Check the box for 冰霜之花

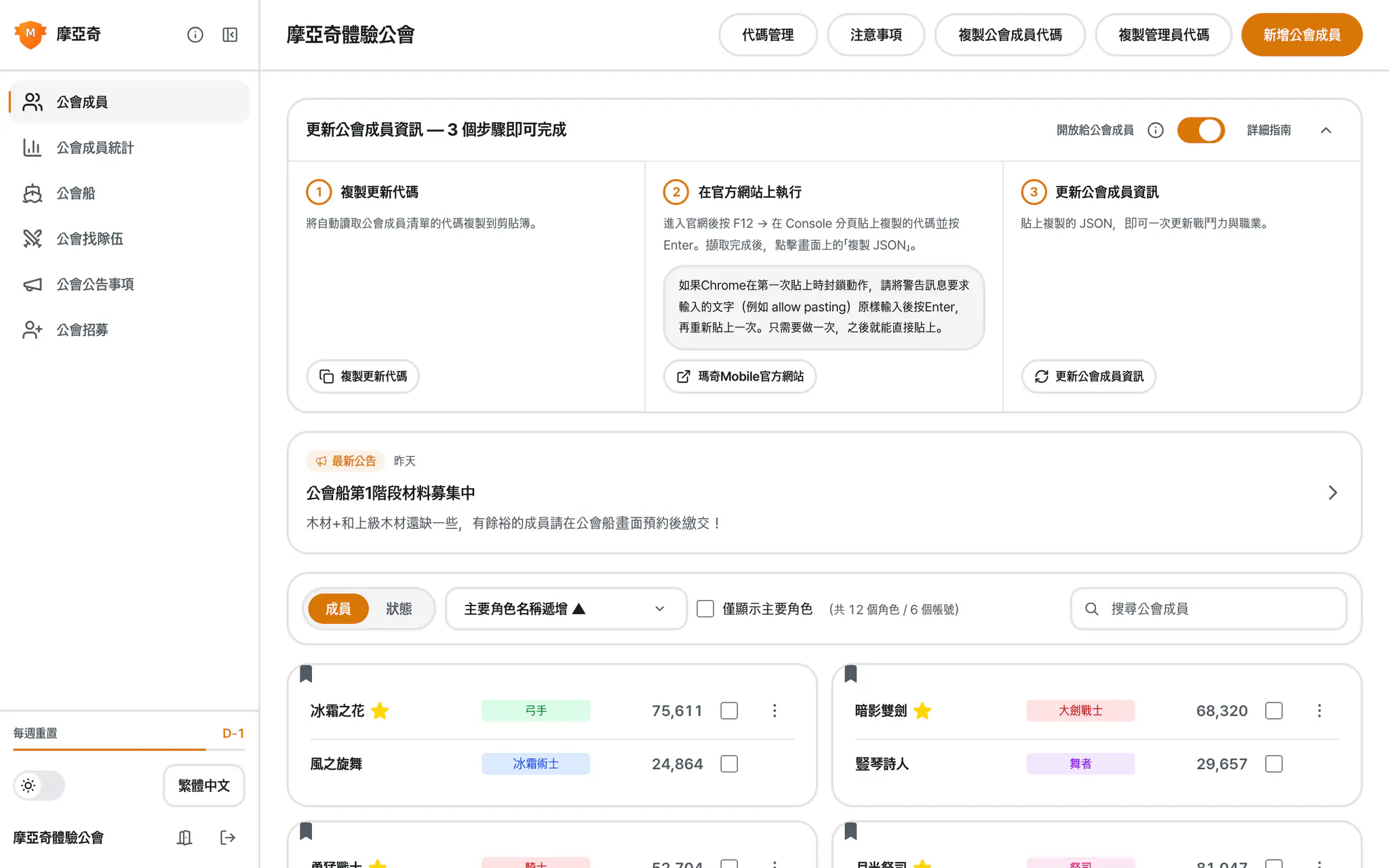tap(729, 711)
